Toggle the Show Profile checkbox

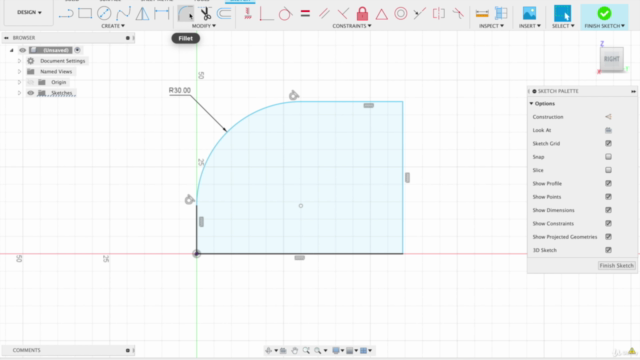(x=608, y=183)
